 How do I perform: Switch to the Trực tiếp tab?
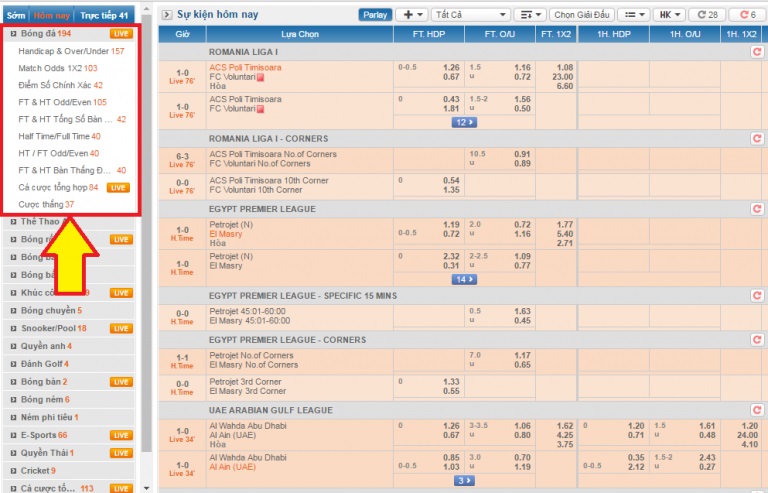pyautogui.click(x=103, y=16)
